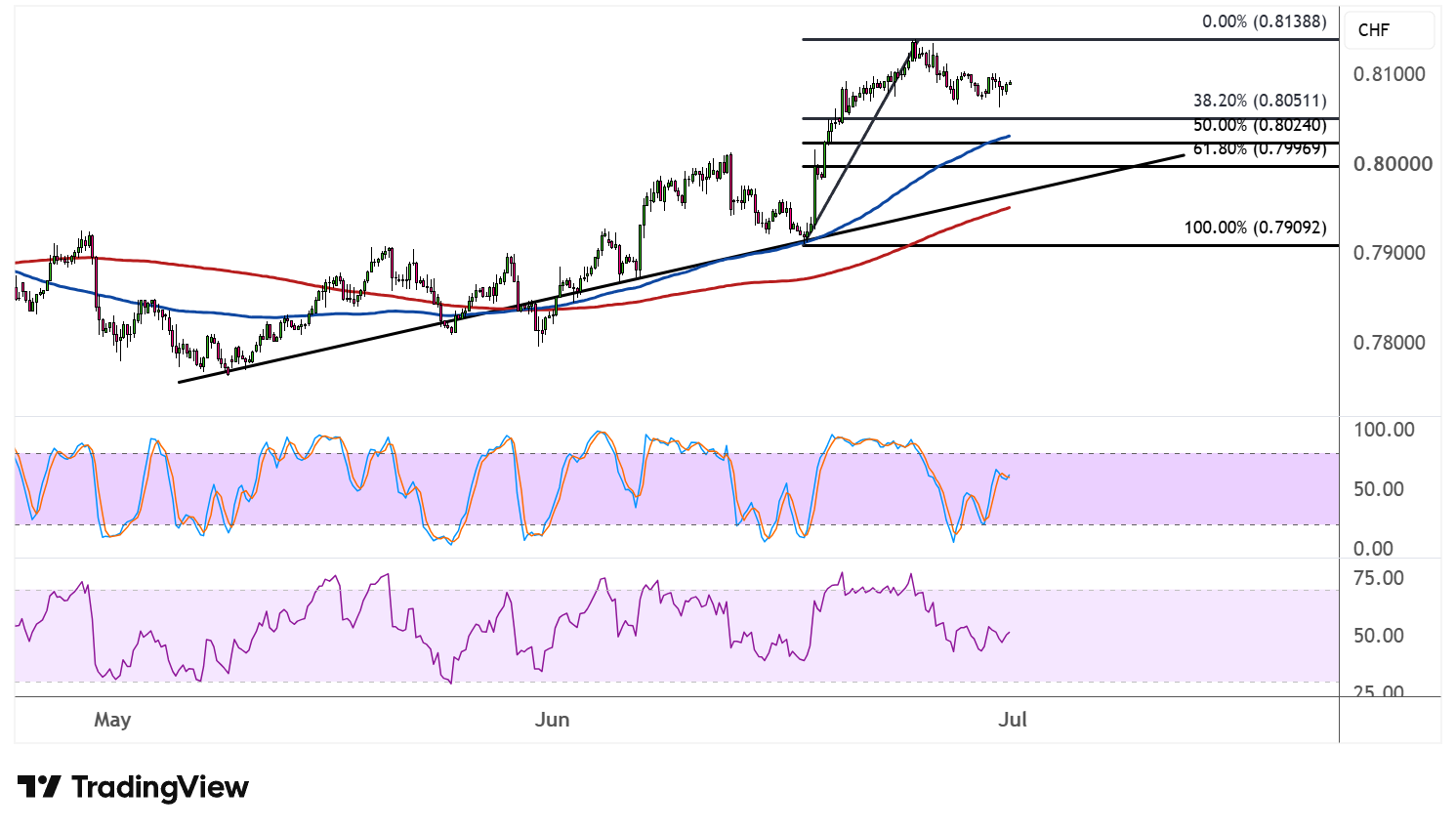Screen dimensions: 1456x831
Task: Click the 75.00 RSI scale label
Action: coord(1379,578)
